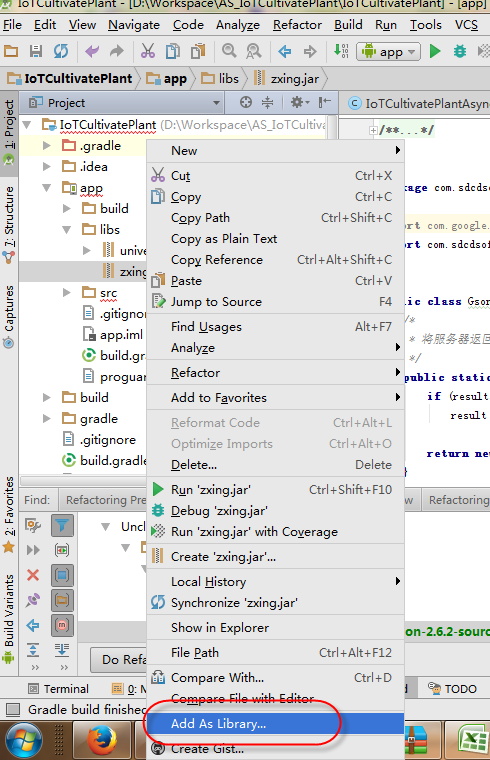490x760 pixels.
Task: Open the Windows Start orb
Action: tap(24, 741)
